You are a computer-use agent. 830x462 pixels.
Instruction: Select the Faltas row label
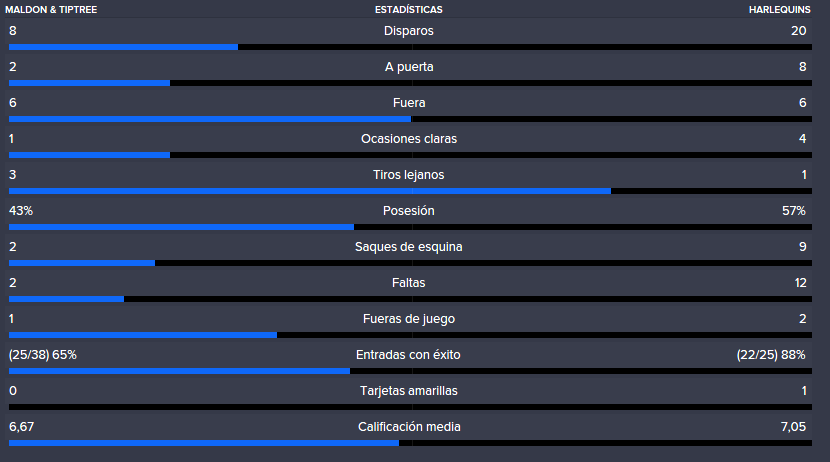click(x=408, y=283)
